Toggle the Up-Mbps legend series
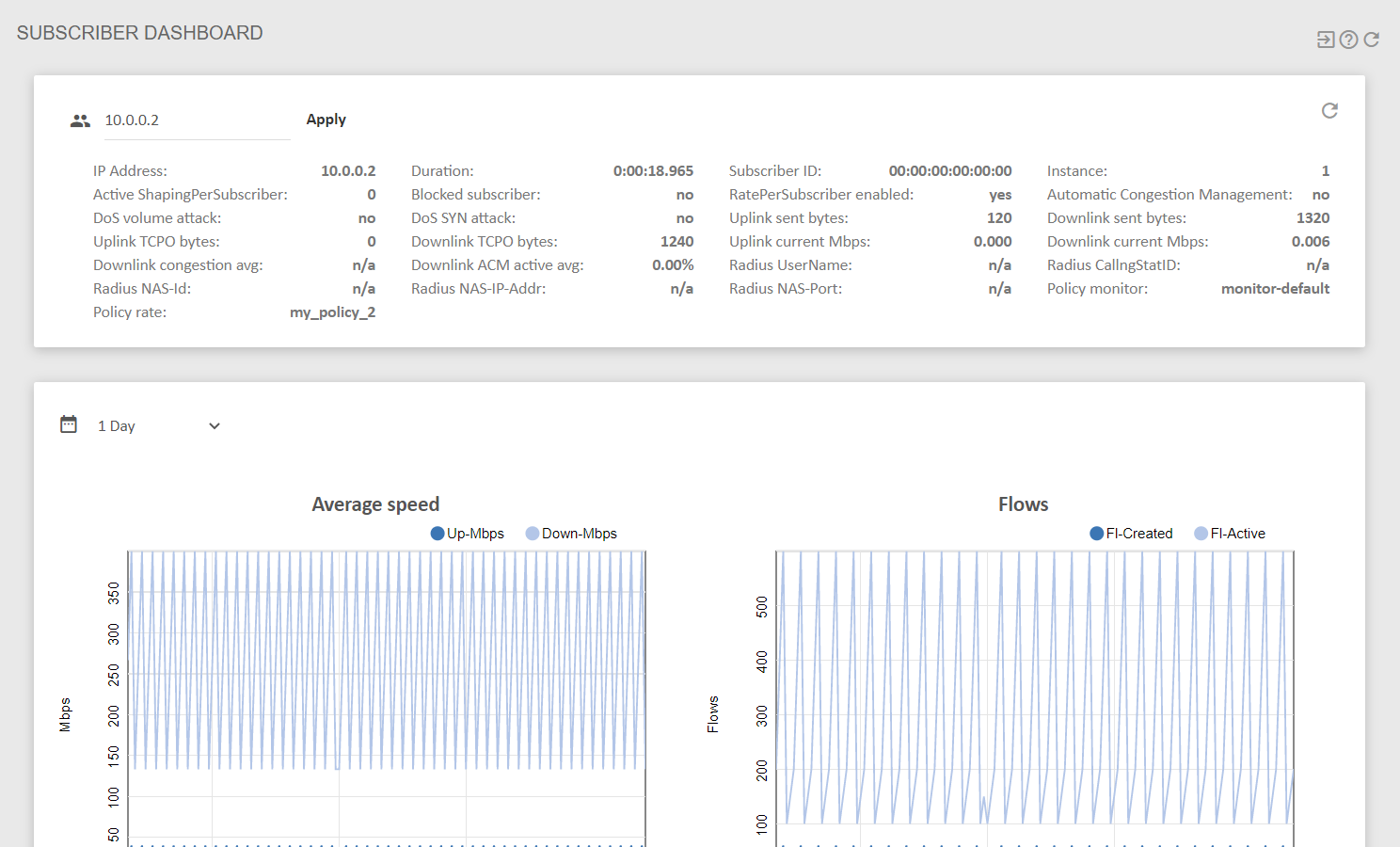The image size is (1400, 847). (468, 534)
